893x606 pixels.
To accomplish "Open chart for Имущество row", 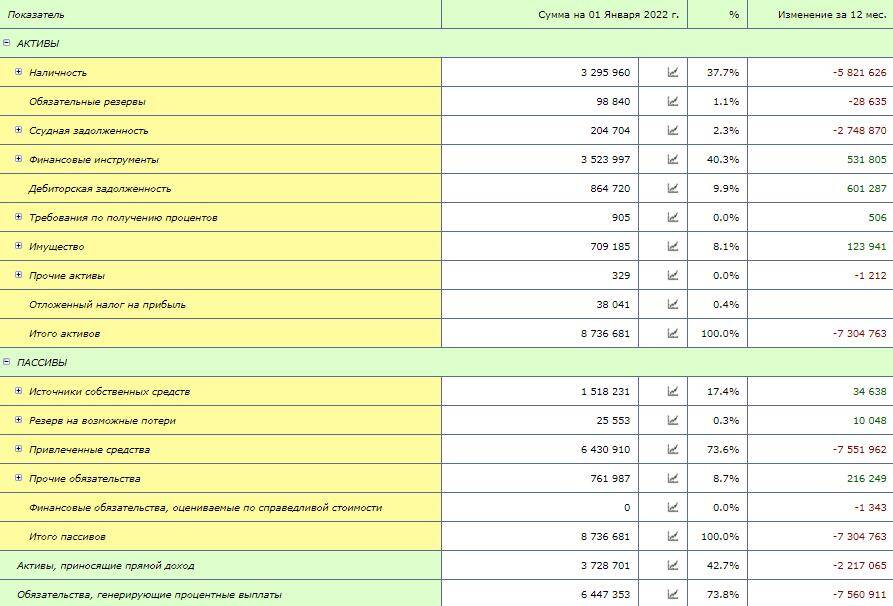I will (x=673, y=247).
